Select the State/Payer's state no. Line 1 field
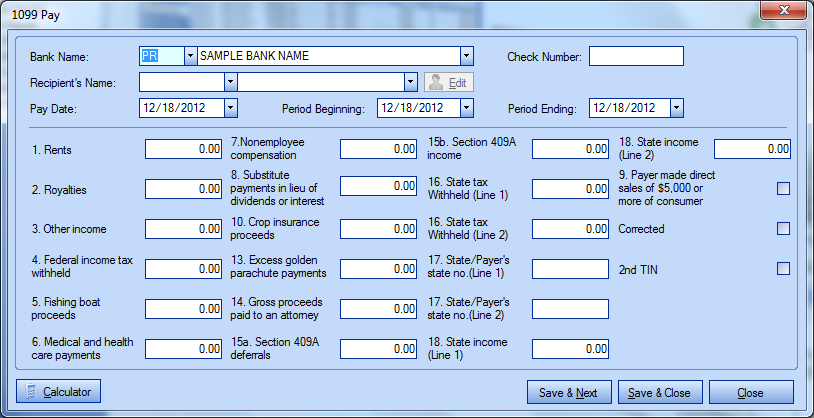Viewport: 814px width, 418px height. pos(570,269)
